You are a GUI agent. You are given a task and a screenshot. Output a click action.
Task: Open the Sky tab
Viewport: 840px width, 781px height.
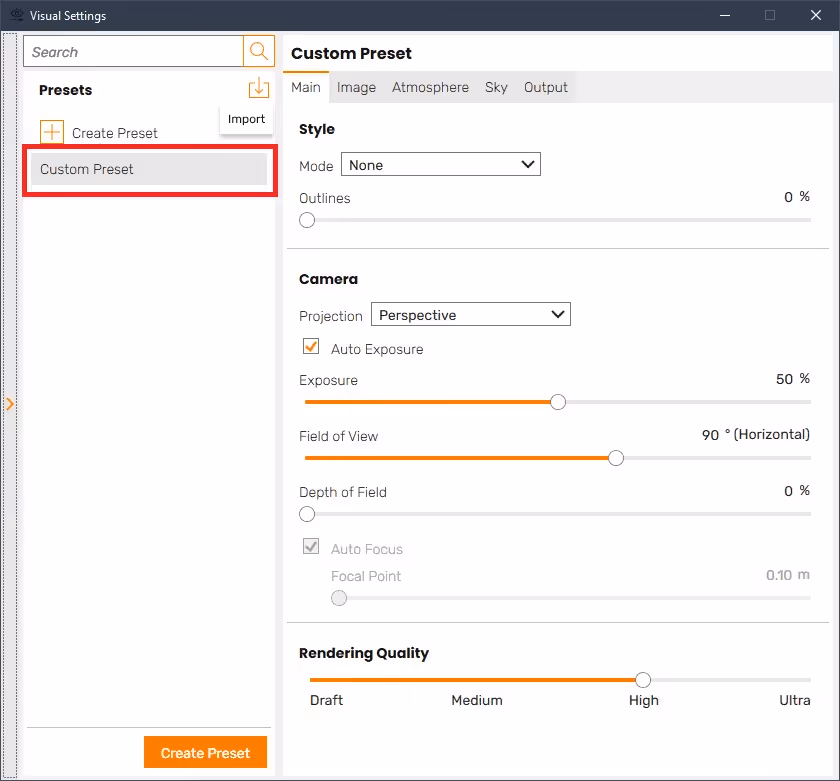pos(496,87)
